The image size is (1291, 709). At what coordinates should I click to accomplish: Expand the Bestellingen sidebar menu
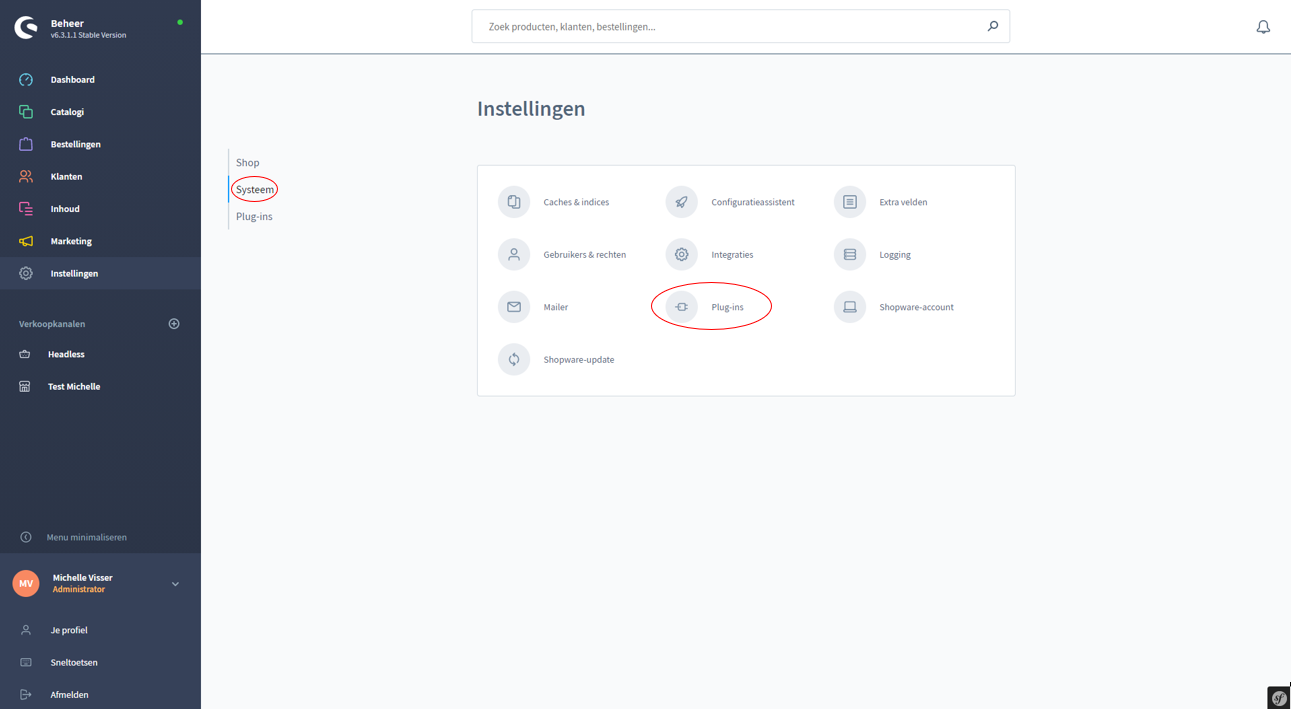[75, 144]
